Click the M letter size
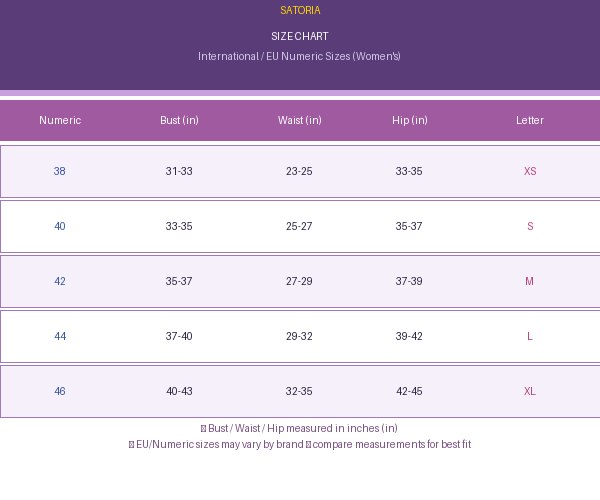This screenshot has height=500, width=600. [530, 281]
